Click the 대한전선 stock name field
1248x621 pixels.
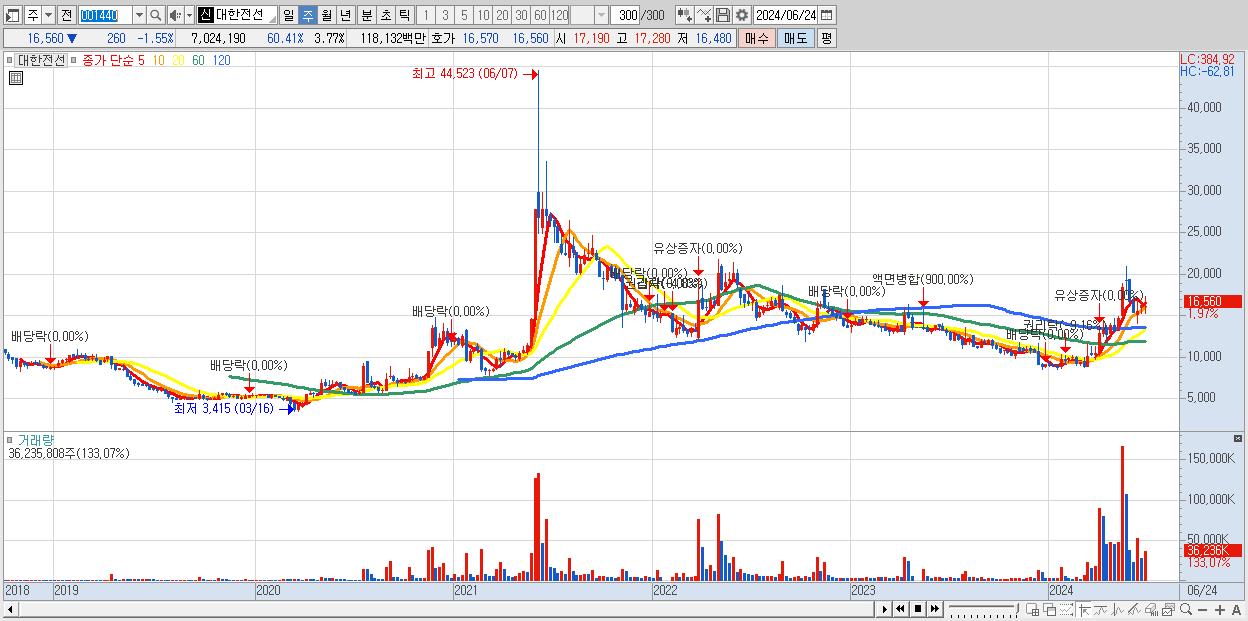(x=244, y=15)
